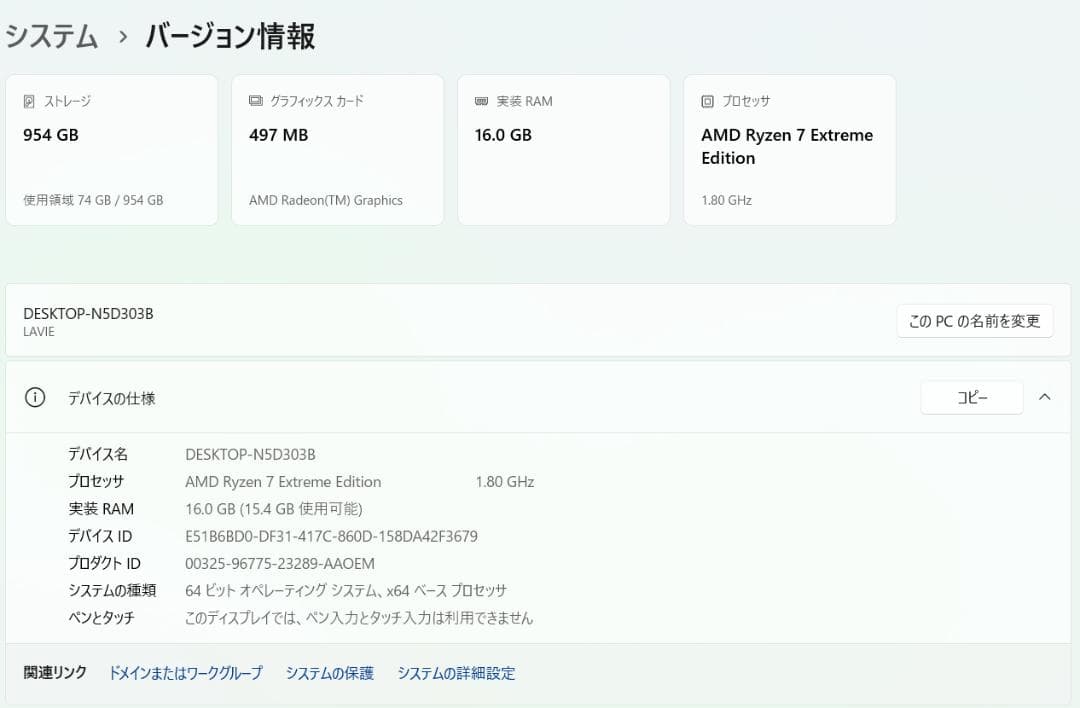Open the システムの保護 link
1080x708 pixels.
click(331, 673)
